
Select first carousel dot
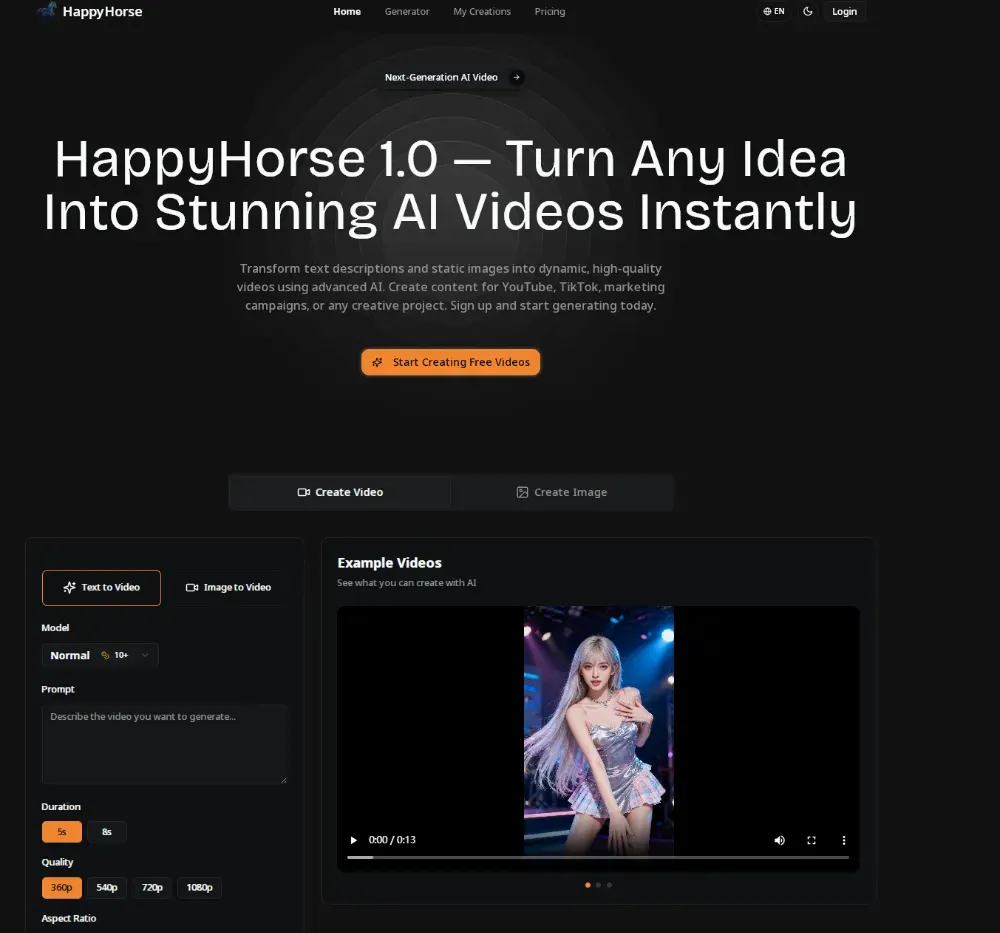[x=587, y=885]
